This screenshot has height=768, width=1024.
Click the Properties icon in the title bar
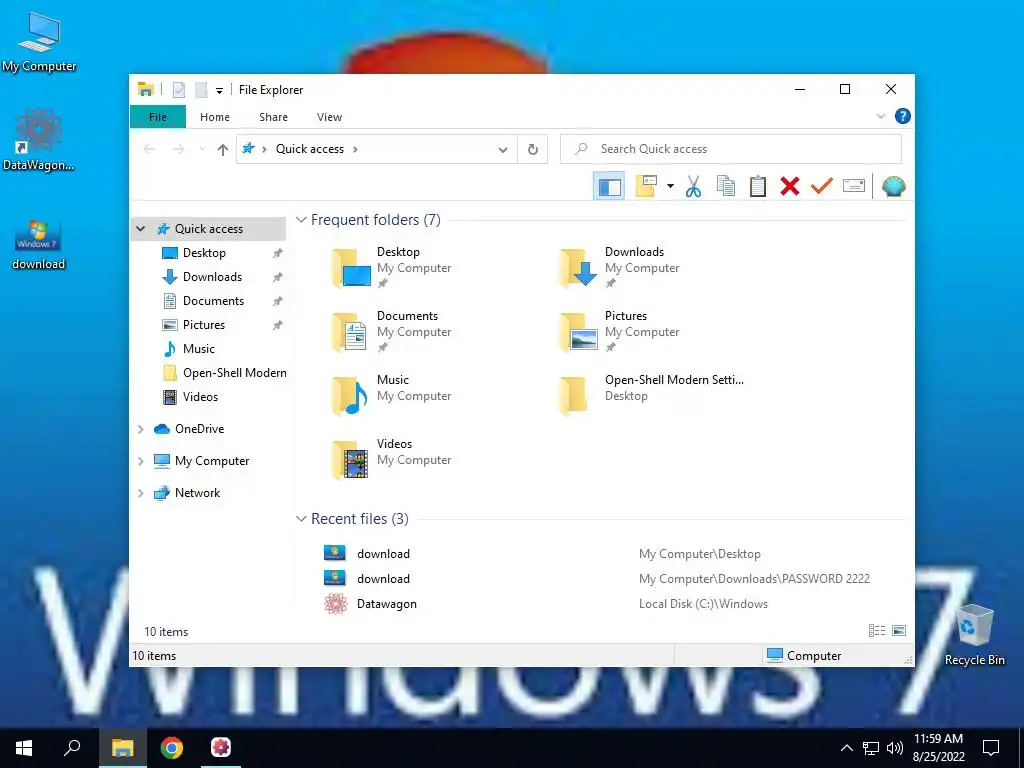179,89
